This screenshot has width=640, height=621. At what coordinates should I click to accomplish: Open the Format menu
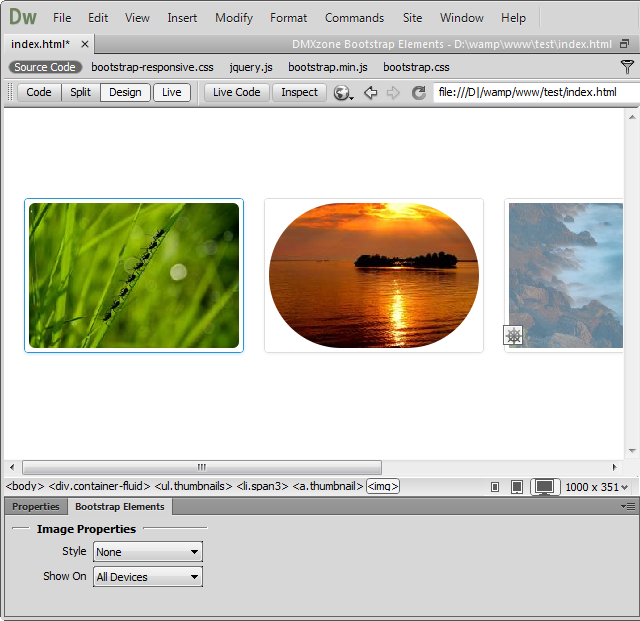(x=288, y=18)
